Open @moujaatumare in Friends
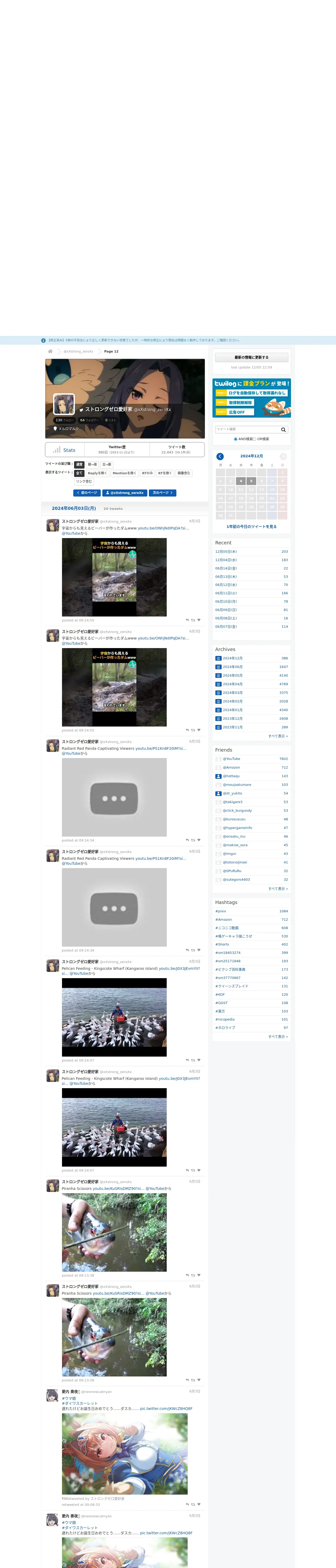336x1568 pixels. point(237,785)
